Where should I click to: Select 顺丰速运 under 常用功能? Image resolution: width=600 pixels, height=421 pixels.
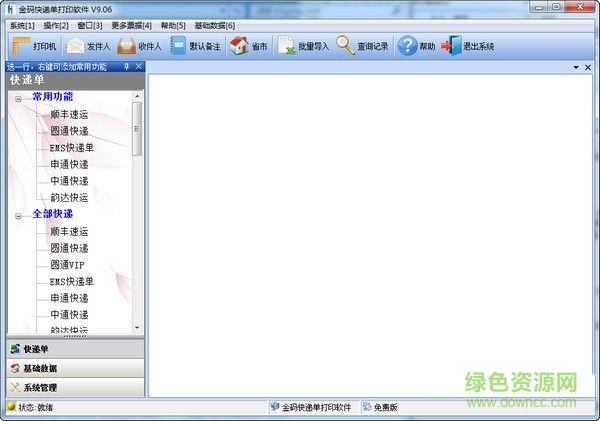coord(69,114)
